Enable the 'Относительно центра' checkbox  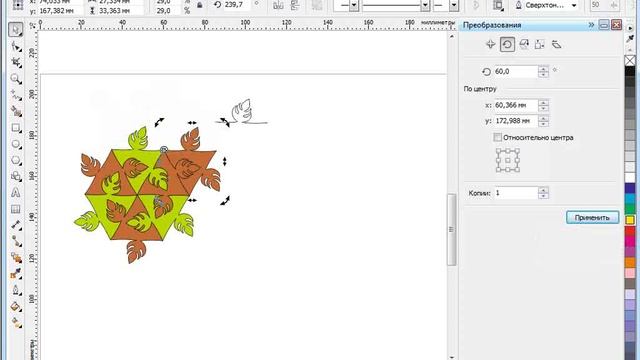[x=497, y=138]
